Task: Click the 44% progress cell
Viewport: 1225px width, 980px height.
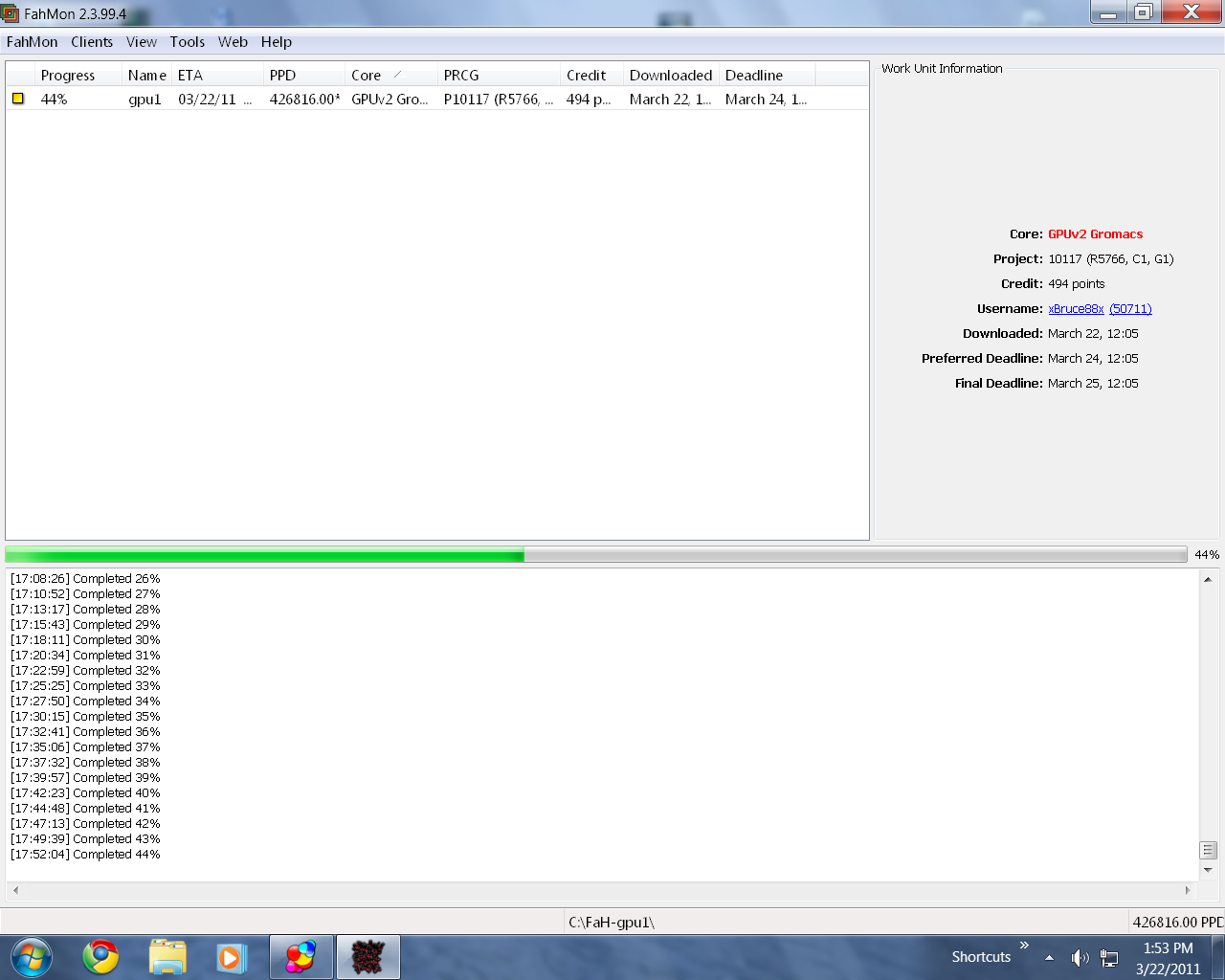Action: coord(55,100)
